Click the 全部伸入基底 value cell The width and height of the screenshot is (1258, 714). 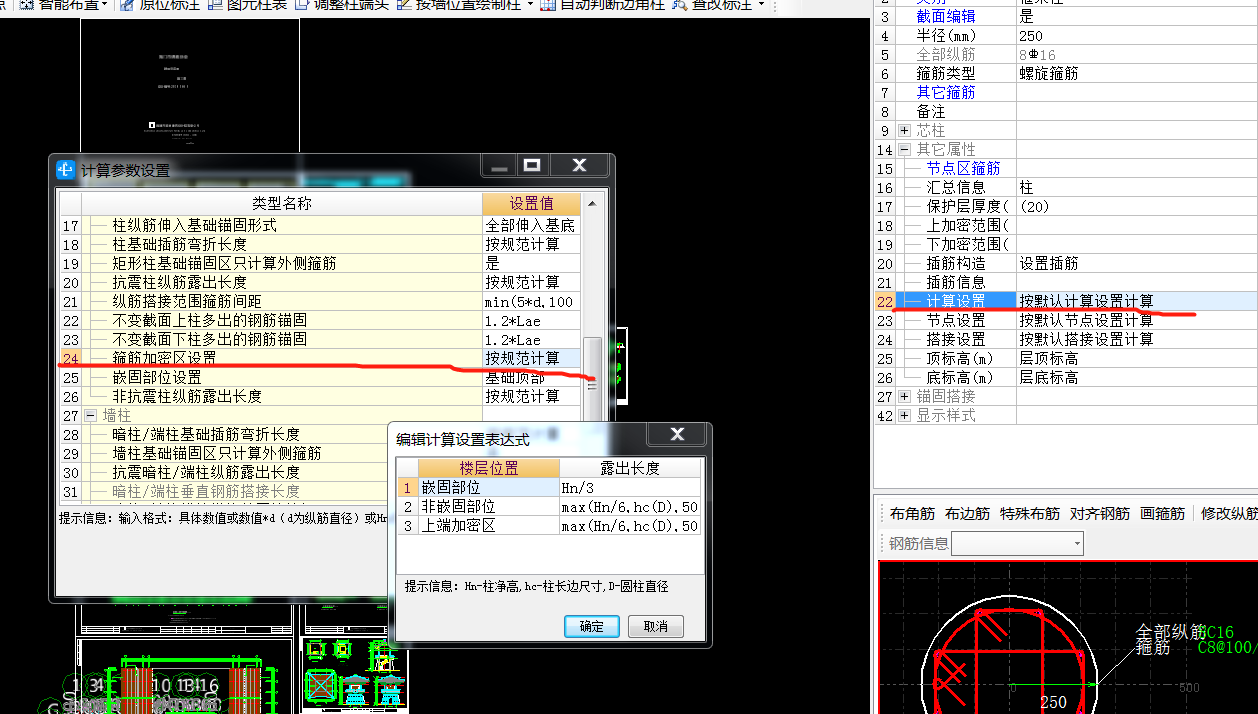pos(531,225)
